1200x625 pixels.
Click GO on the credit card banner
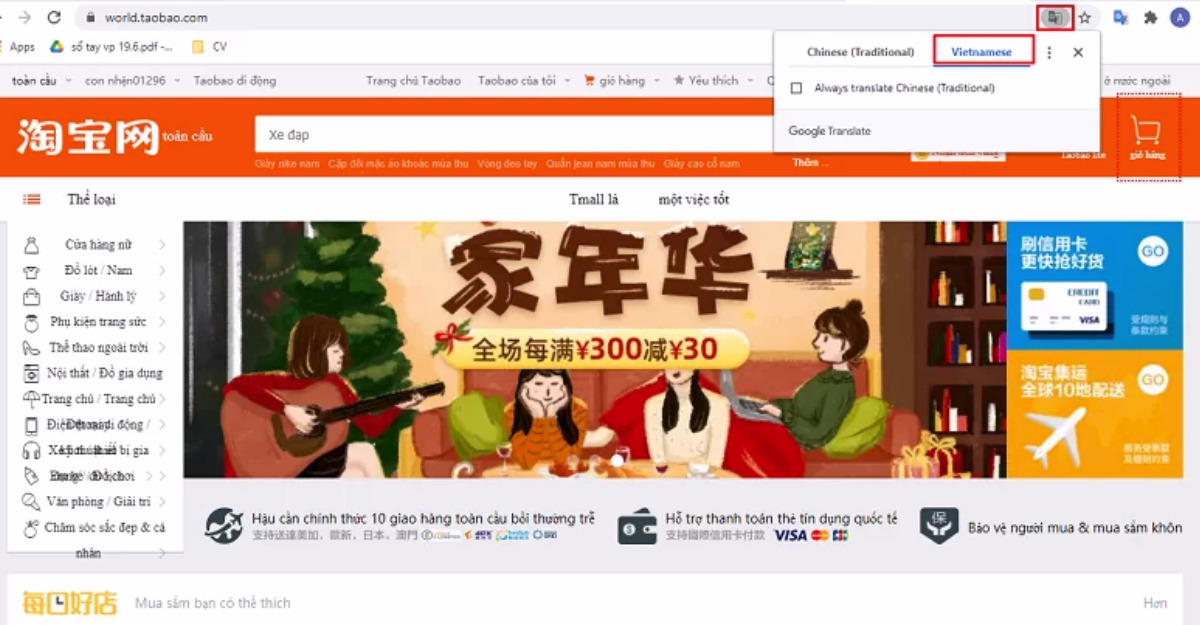click(1153, 250)
